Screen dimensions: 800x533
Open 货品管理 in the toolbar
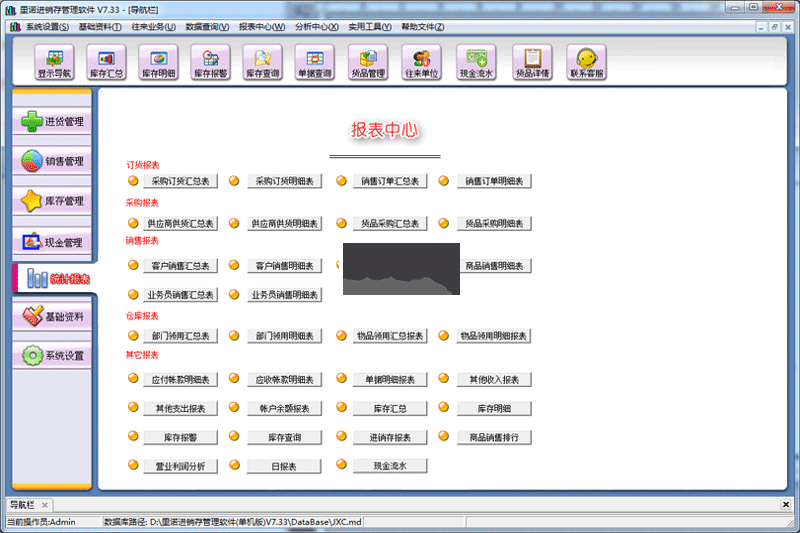368,62
